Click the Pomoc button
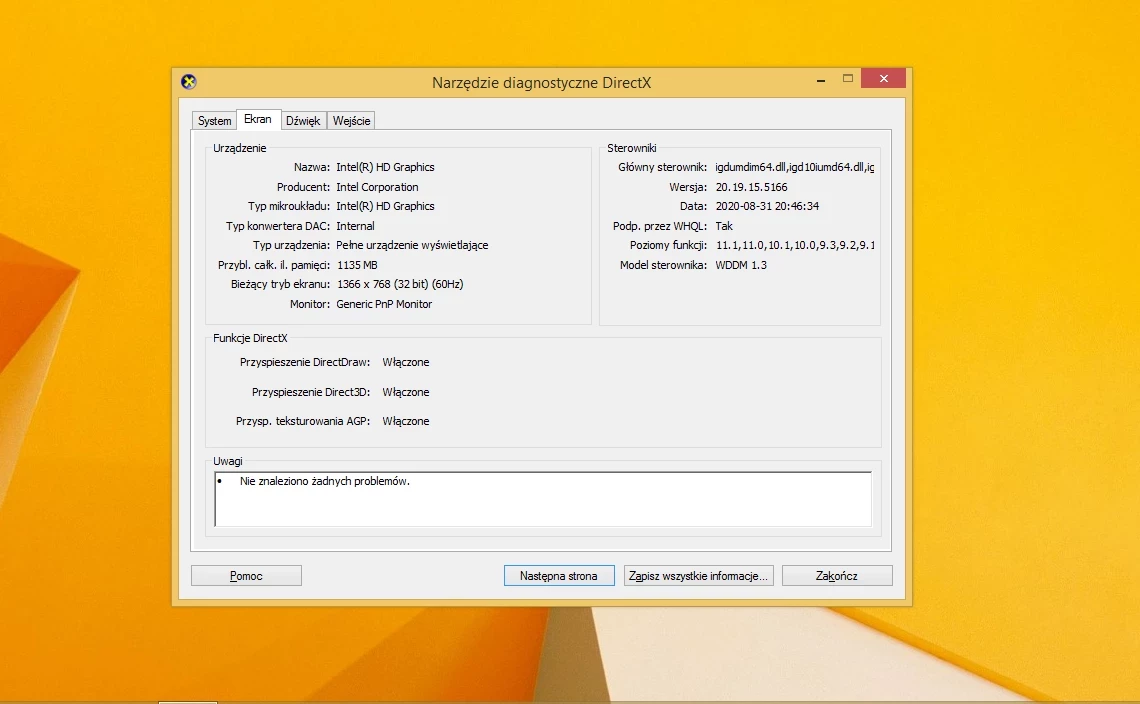Screen dimensions: 1140x704 click(246, 576)
